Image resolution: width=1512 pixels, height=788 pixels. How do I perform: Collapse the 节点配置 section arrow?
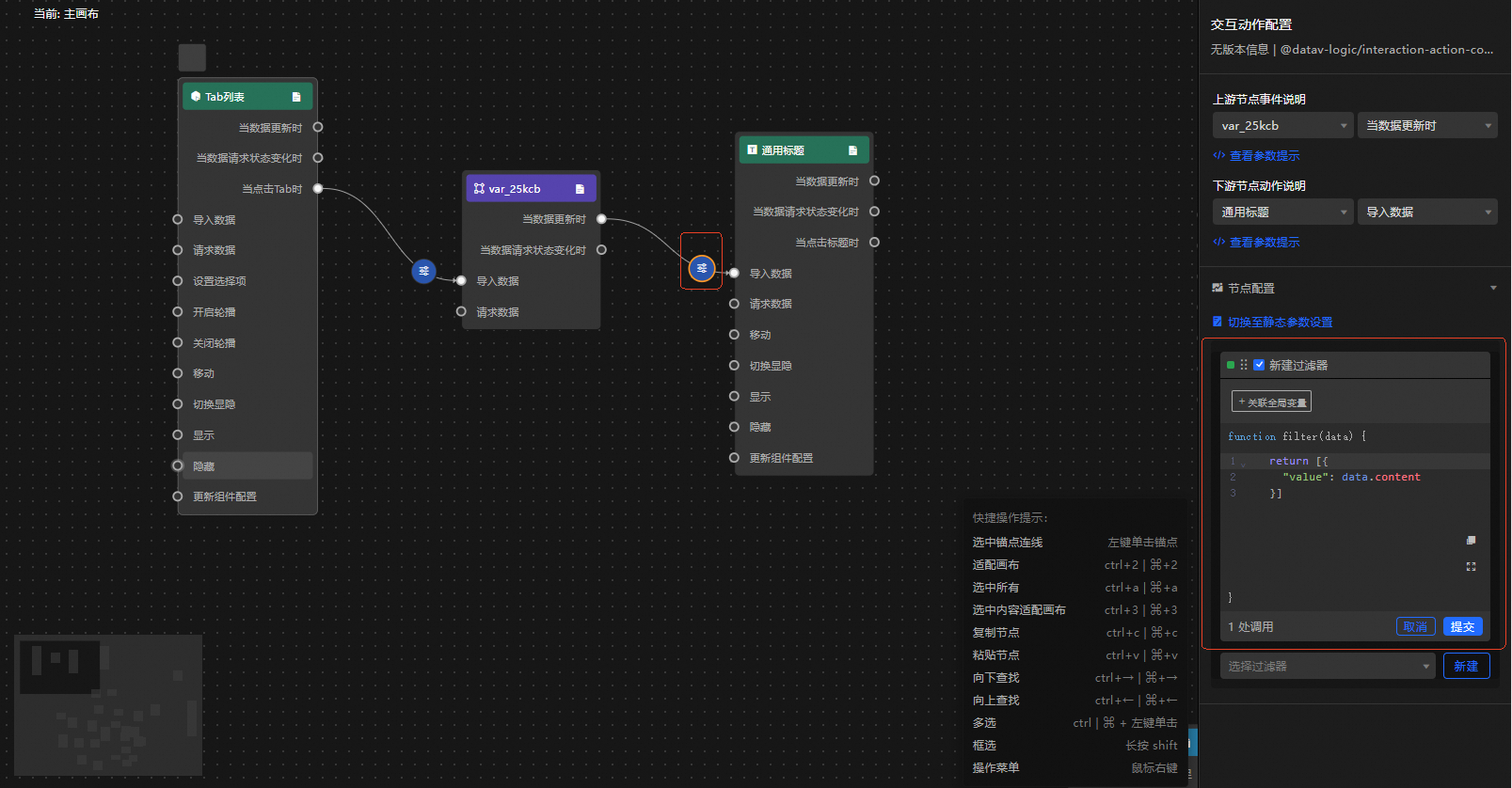pos(1493,288)
